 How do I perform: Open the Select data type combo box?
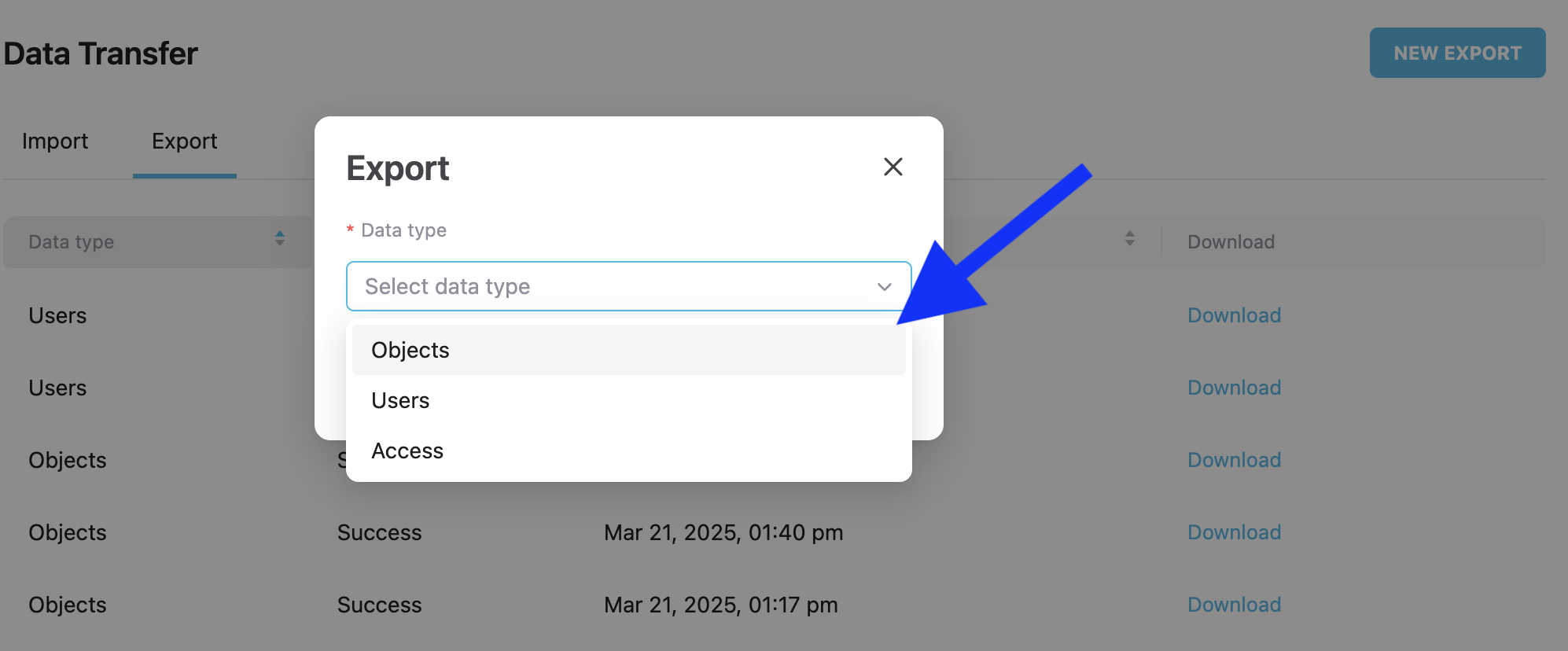pos(628,286)
